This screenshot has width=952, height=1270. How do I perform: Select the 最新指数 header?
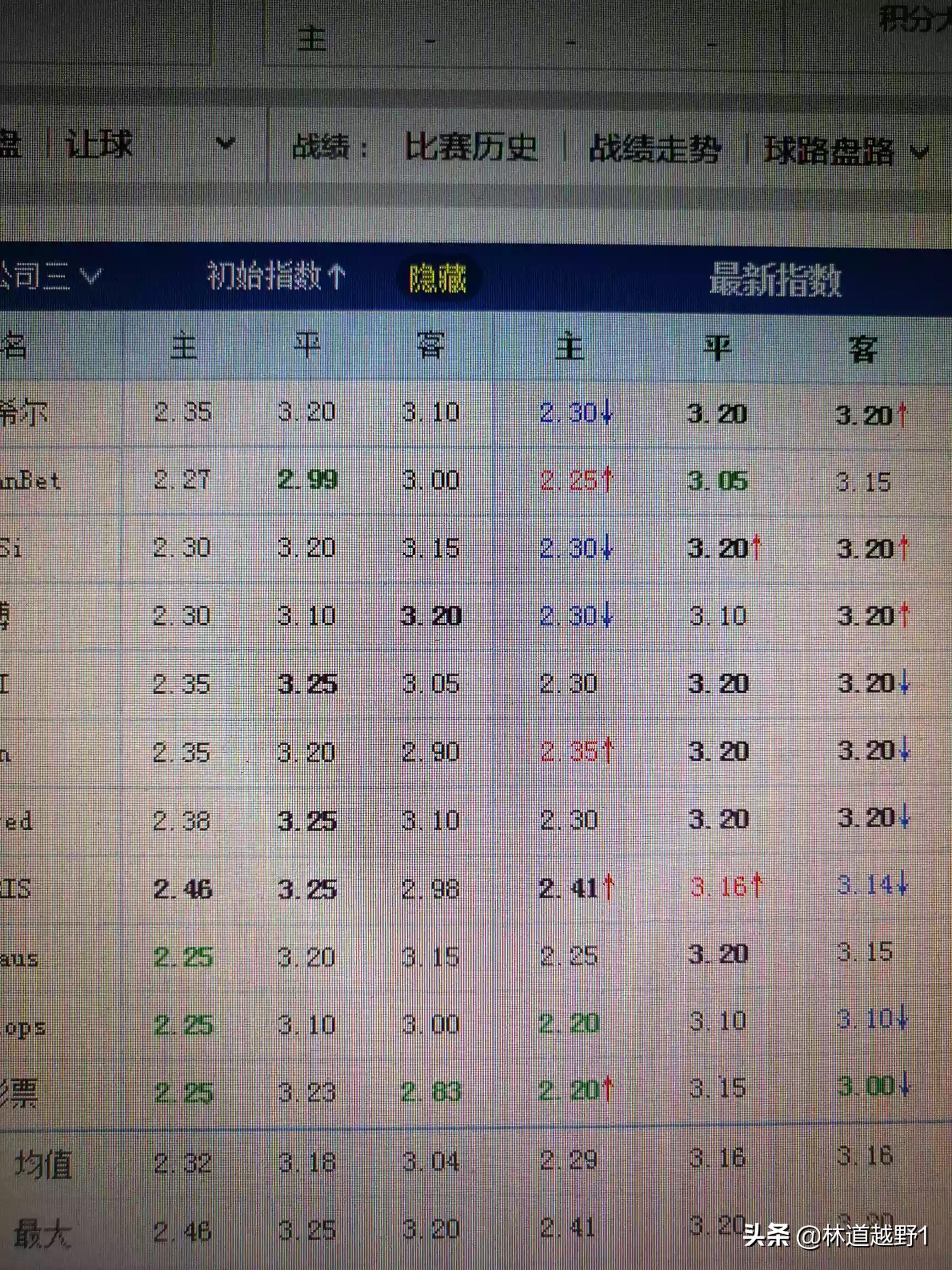(x=775, y=279)
